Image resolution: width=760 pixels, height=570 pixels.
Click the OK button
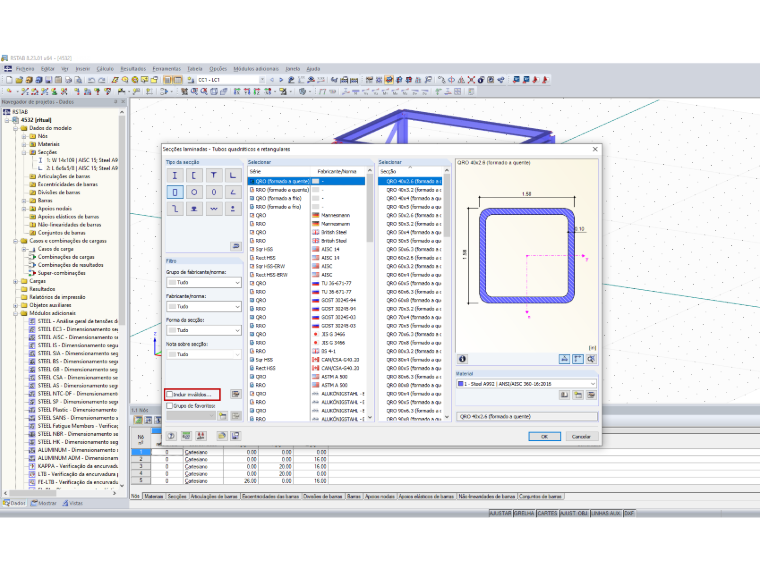(544, 437)
